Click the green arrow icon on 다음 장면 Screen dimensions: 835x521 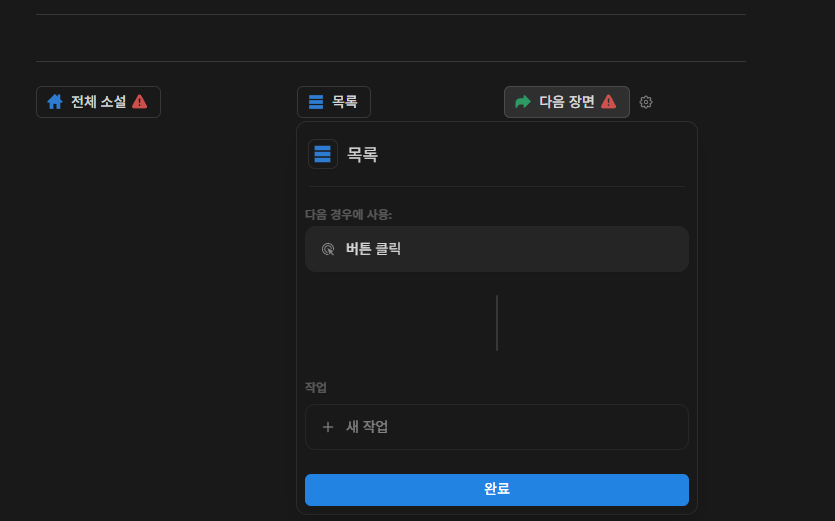point(523,102)
